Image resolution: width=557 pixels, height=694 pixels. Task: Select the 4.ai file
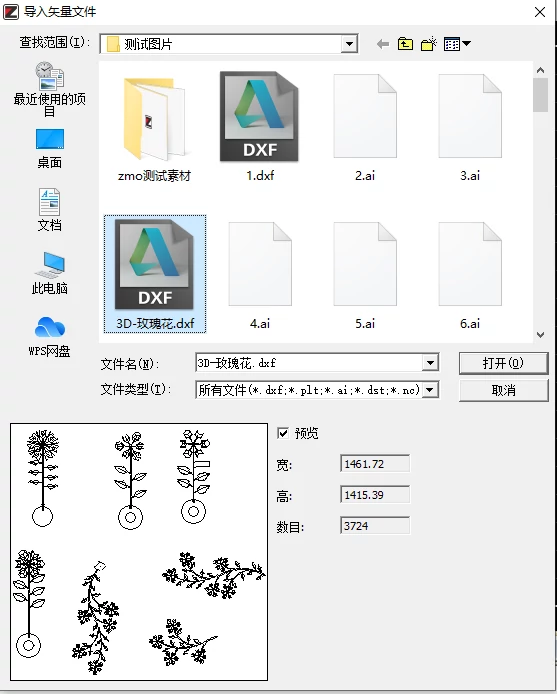click(260, 275)
